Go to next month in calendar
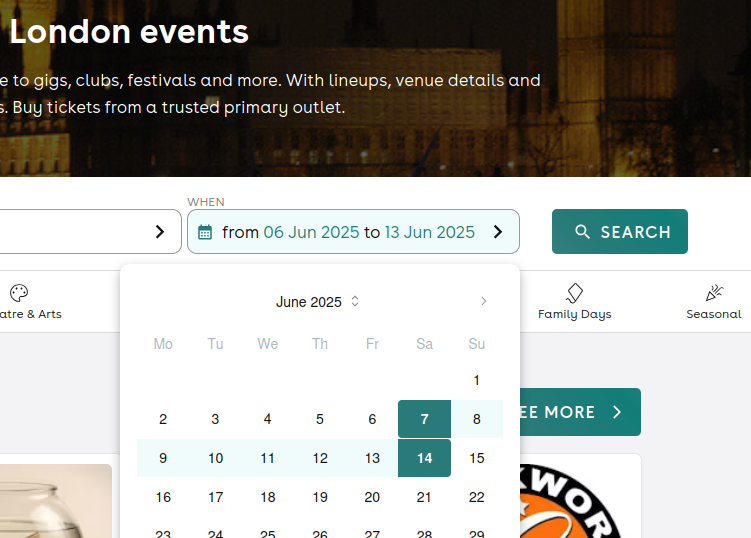Viewport: 751px width, 538px height. click(484, 301)
